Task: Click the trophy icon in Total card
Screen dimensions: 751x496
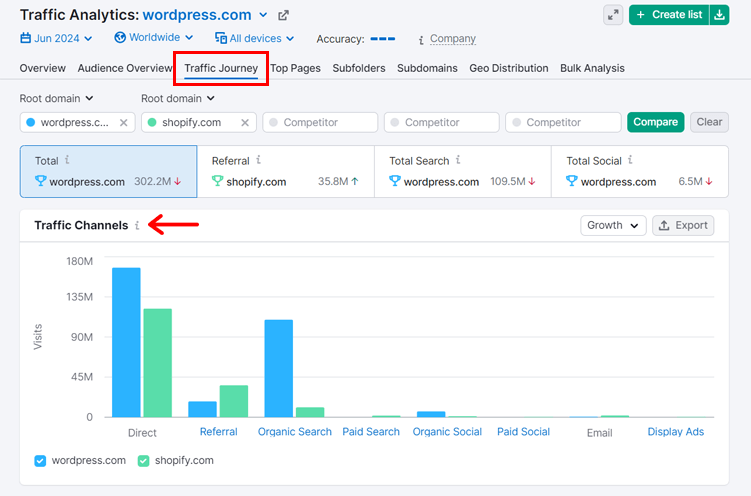Action: (x=41, y=181)
